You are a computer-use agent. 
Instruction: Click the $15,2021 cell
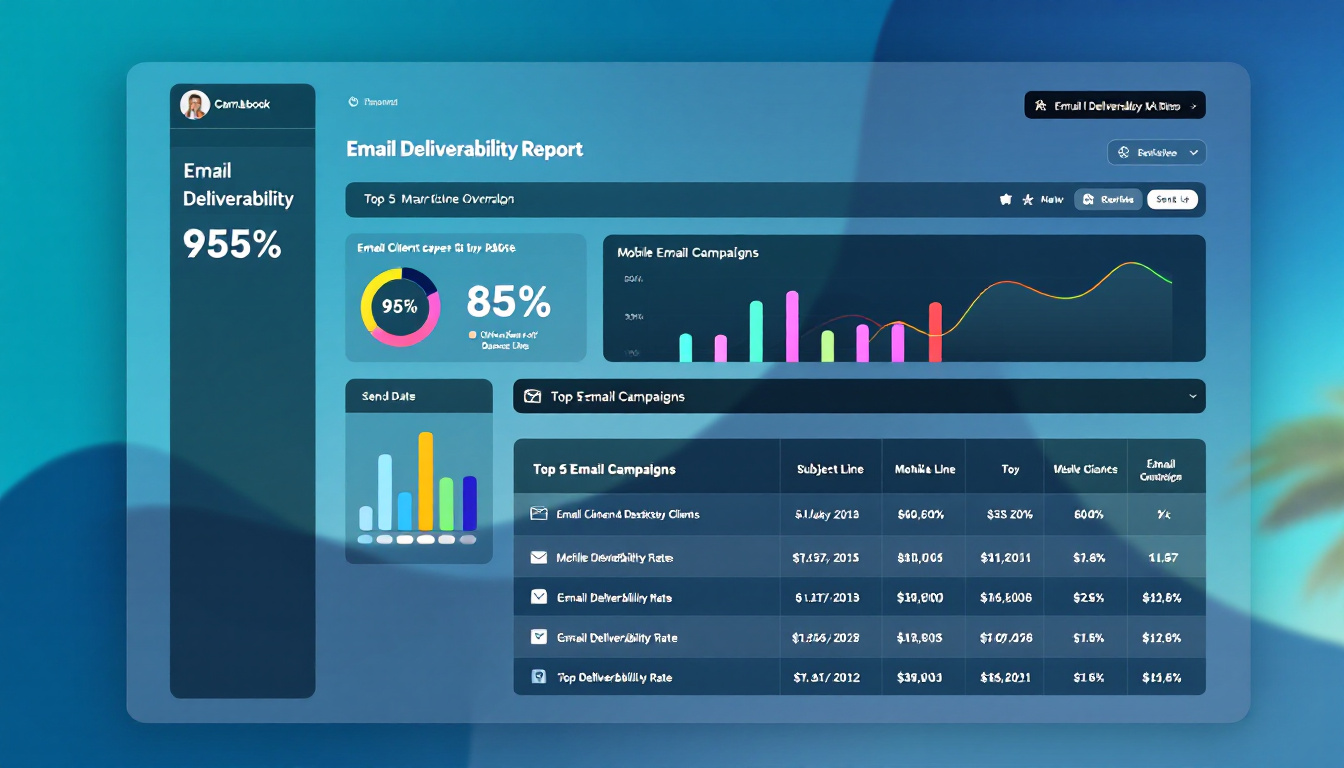1006,677
